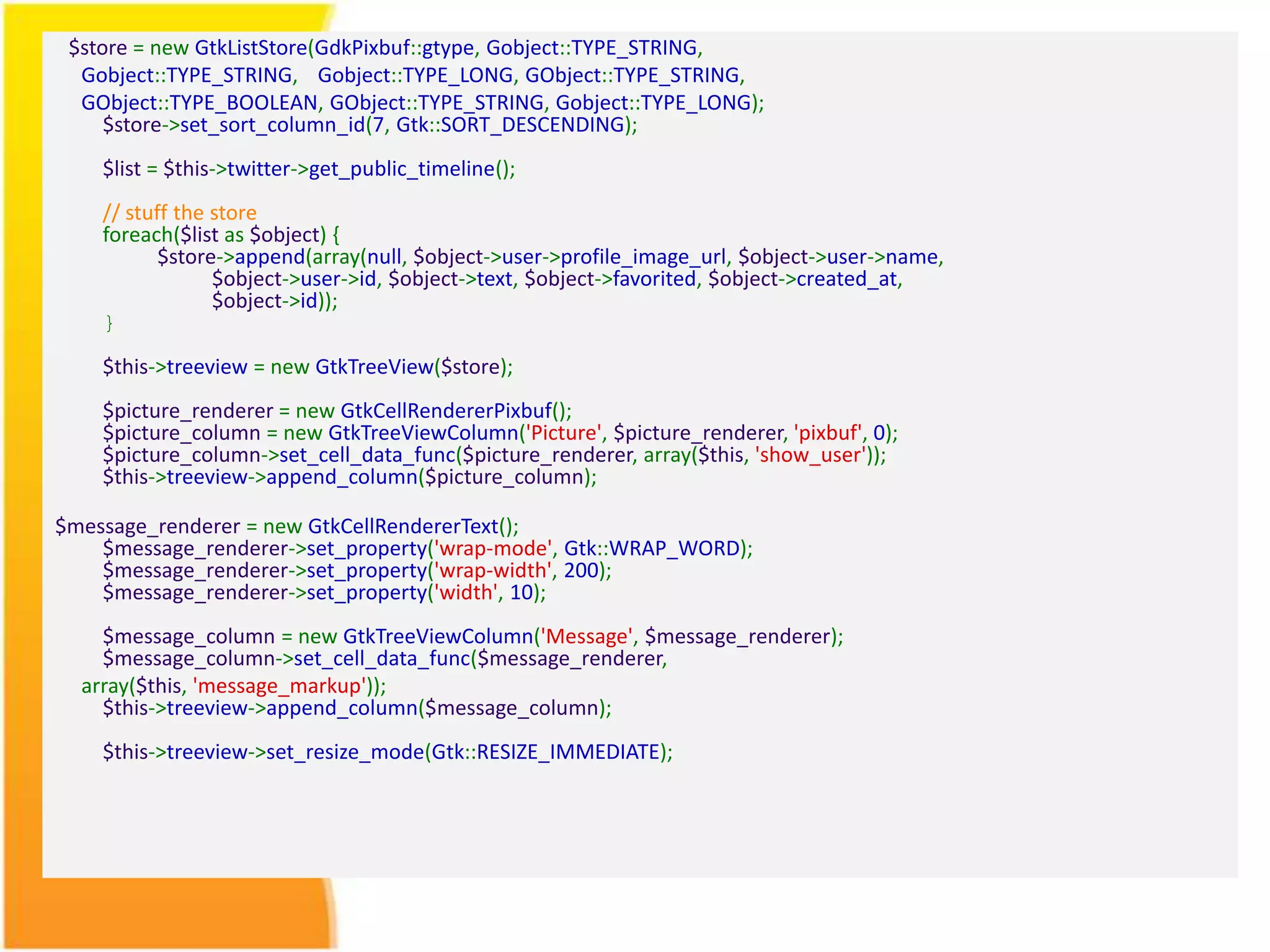Screen dimensions: 1270x952
Task: Click the 'Picture' string literal
Action: click(564, 433)
